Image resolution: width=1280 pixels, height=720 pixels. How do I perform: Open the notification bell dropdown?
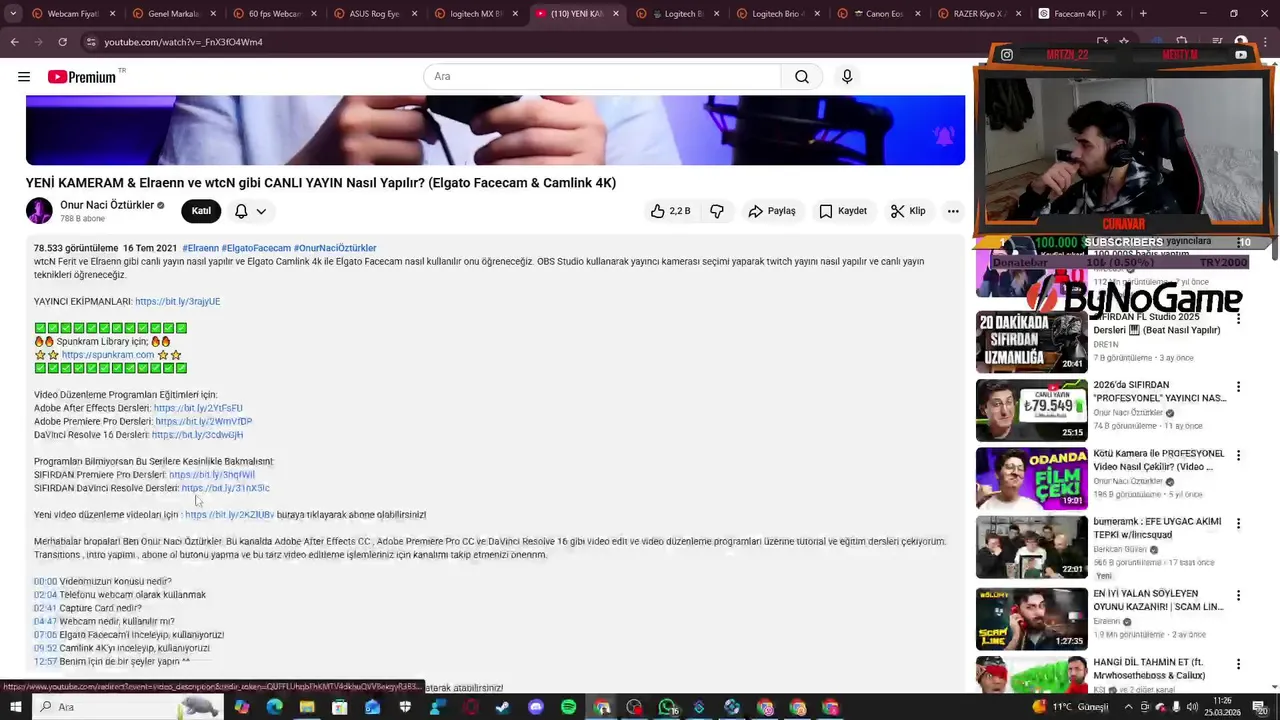(250, 211)
